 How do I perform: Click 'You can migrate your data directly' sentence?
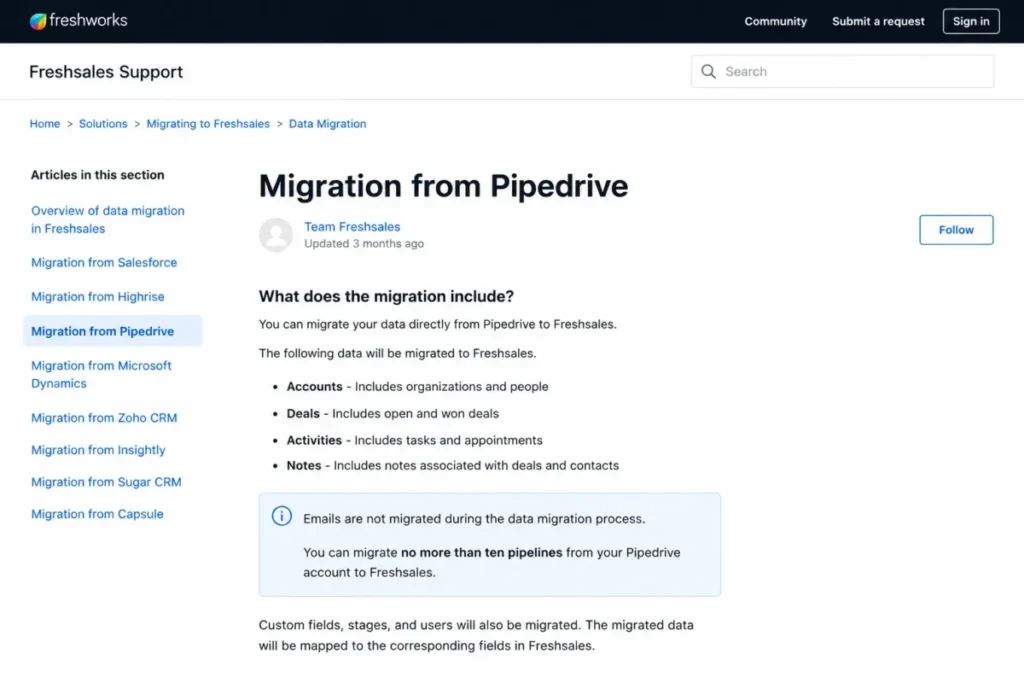pos(438,324)
